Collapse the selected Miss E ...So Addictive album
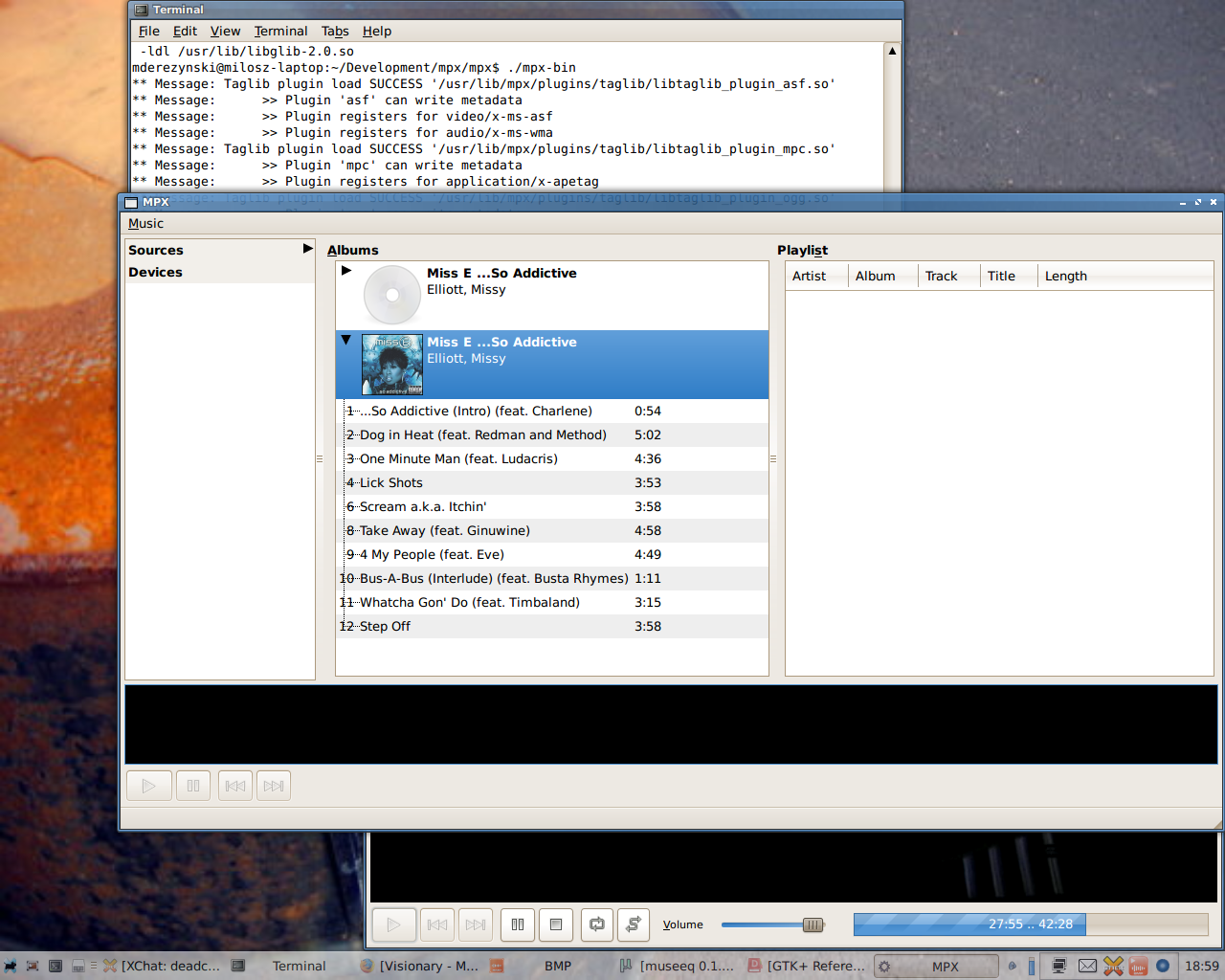This screenshot has height=980, width=1225. point(346,340)
